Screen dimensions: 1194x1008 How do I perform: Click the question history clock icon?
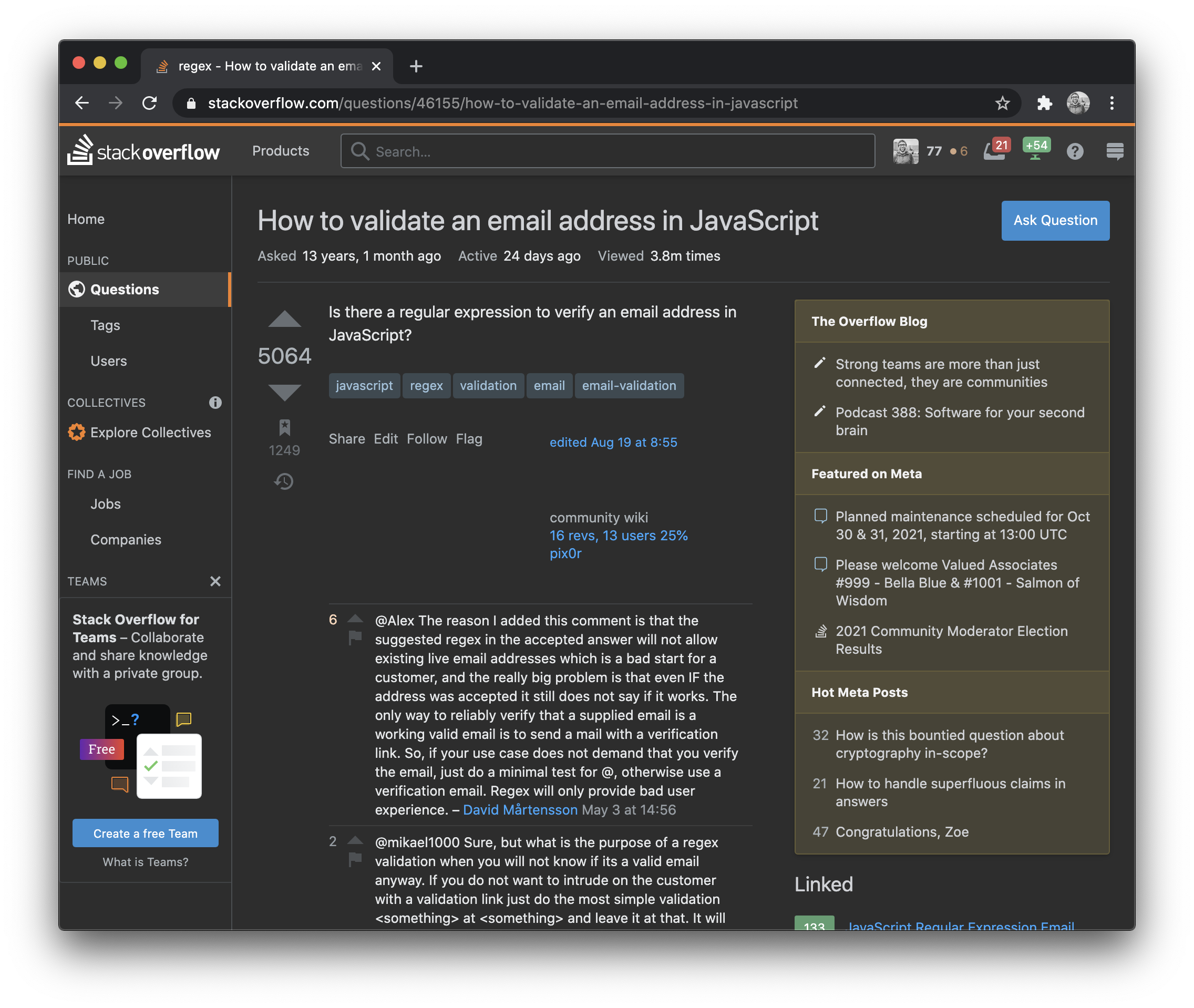tap(284, 481)
